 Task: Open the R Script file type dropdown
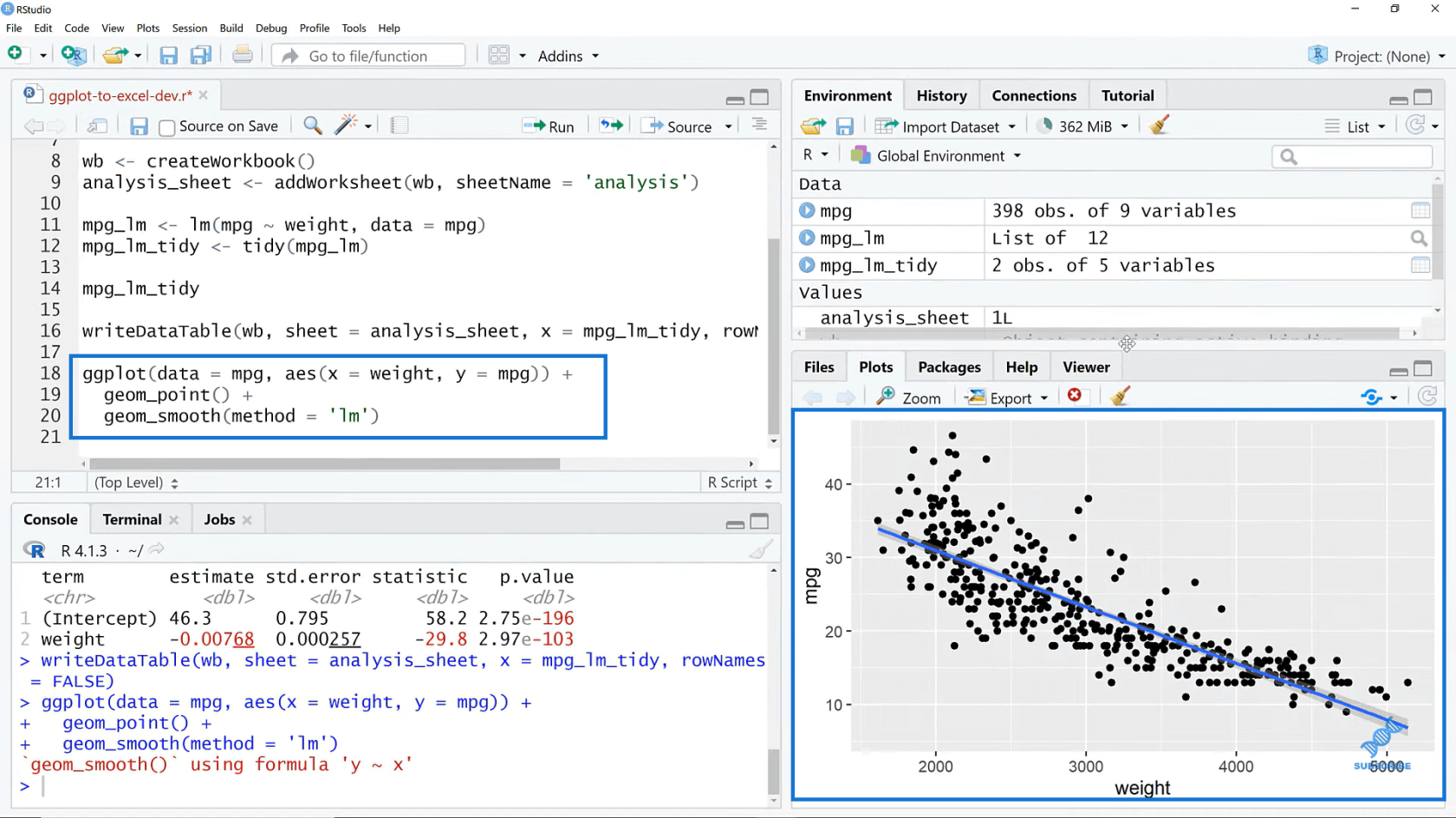point(739,483)
